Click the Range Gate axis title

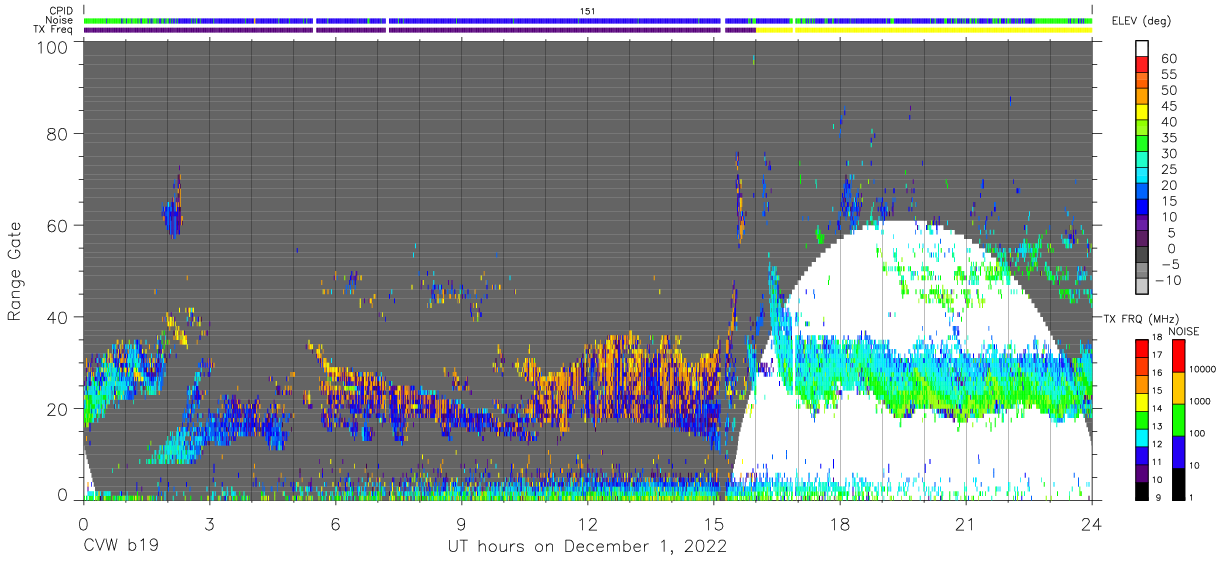click(15, 272)
